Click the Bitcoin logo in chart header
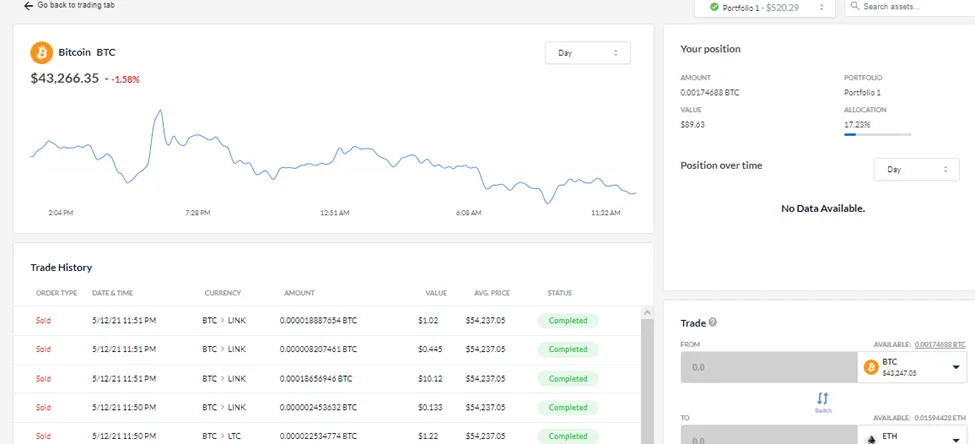The width and height of the screenshot is (975, 444). point(42,53)
